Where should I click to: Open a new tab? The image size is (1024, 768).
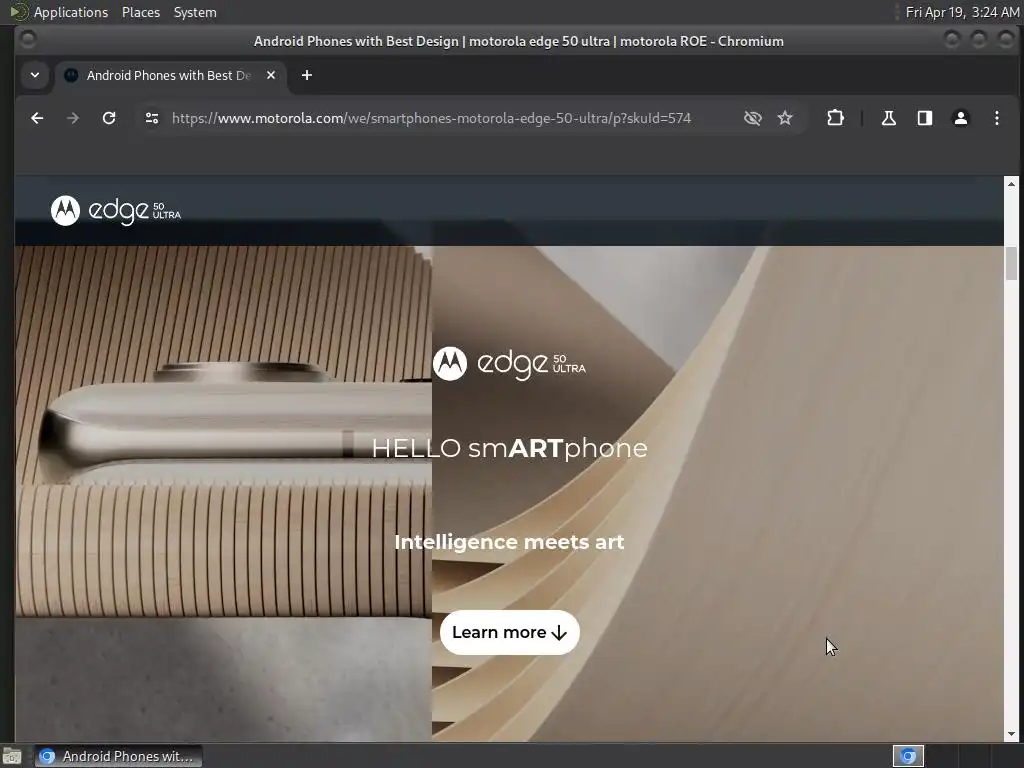(x=306, y=75)
